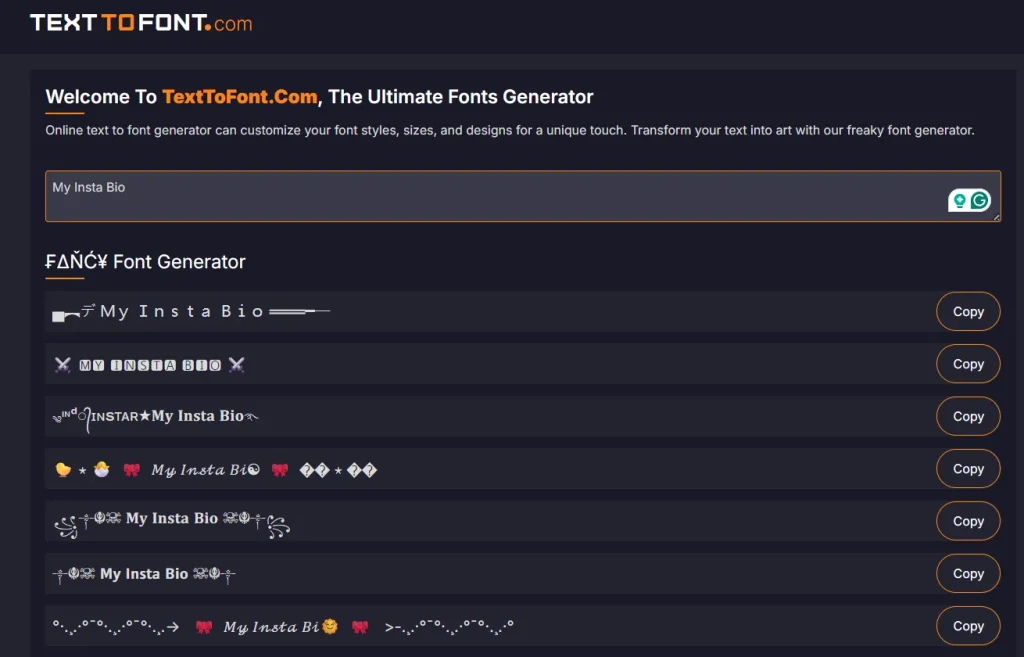The image size is (1024, 657).
Task: Select skull-decorated text without swirl flourishes
Action: [x=144, y=574]
